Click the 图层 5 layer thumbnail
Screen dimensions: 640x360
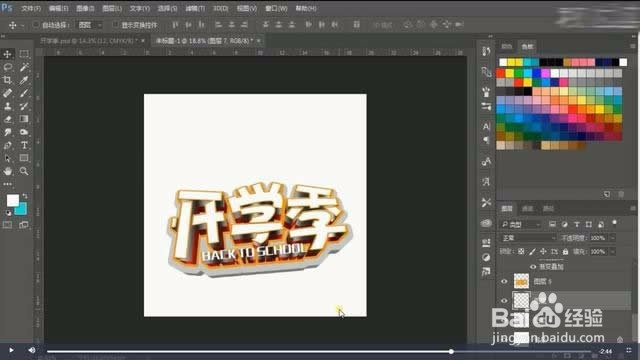point(521,281)
